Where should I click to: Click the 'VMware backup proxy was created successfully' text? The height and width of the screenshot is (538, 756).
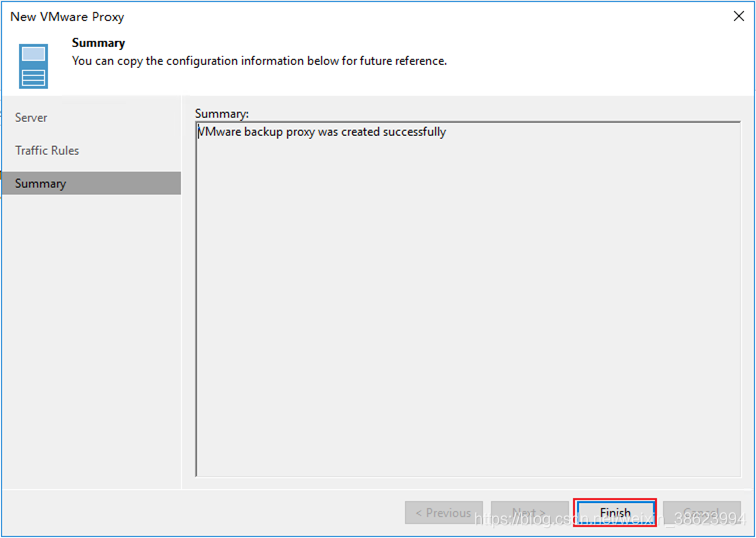322,132
